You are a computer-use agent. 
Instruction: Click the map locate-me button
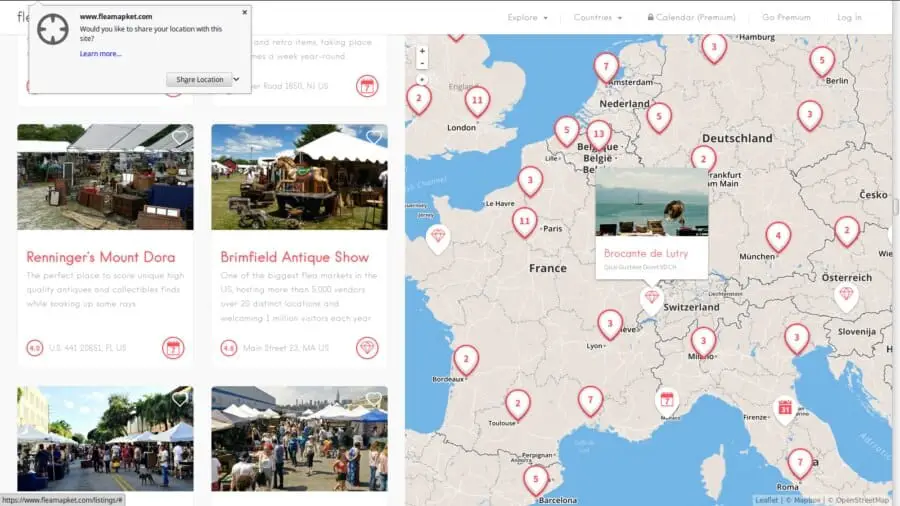click(x=422, y=80)
